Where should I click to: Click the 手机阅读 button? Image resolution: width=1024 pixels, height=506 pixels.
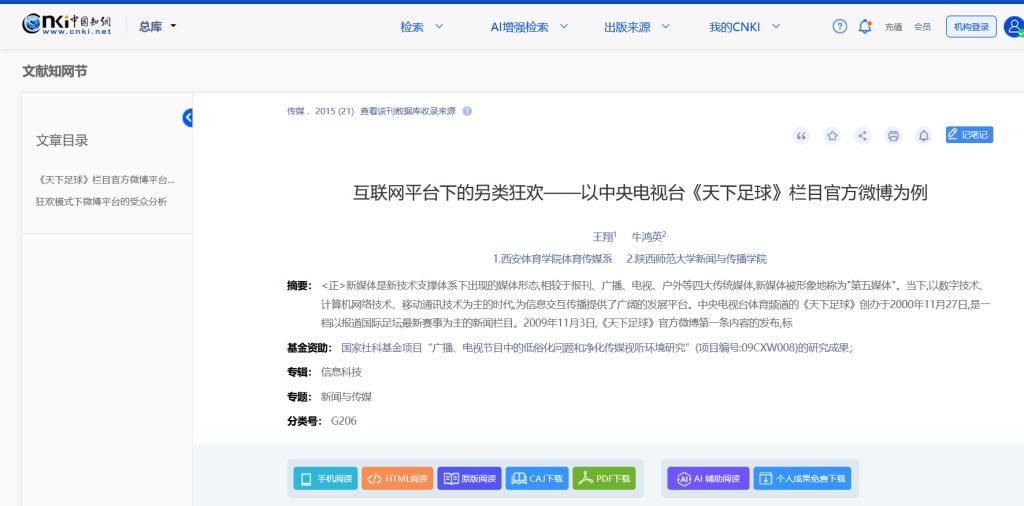[325, 479]
